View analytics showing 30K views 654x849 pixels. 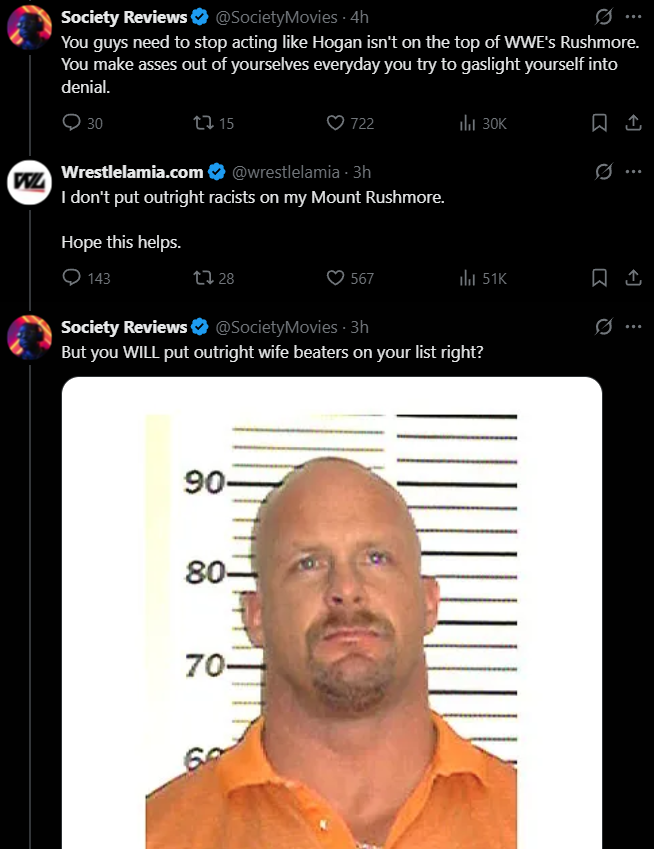[466, 123]
